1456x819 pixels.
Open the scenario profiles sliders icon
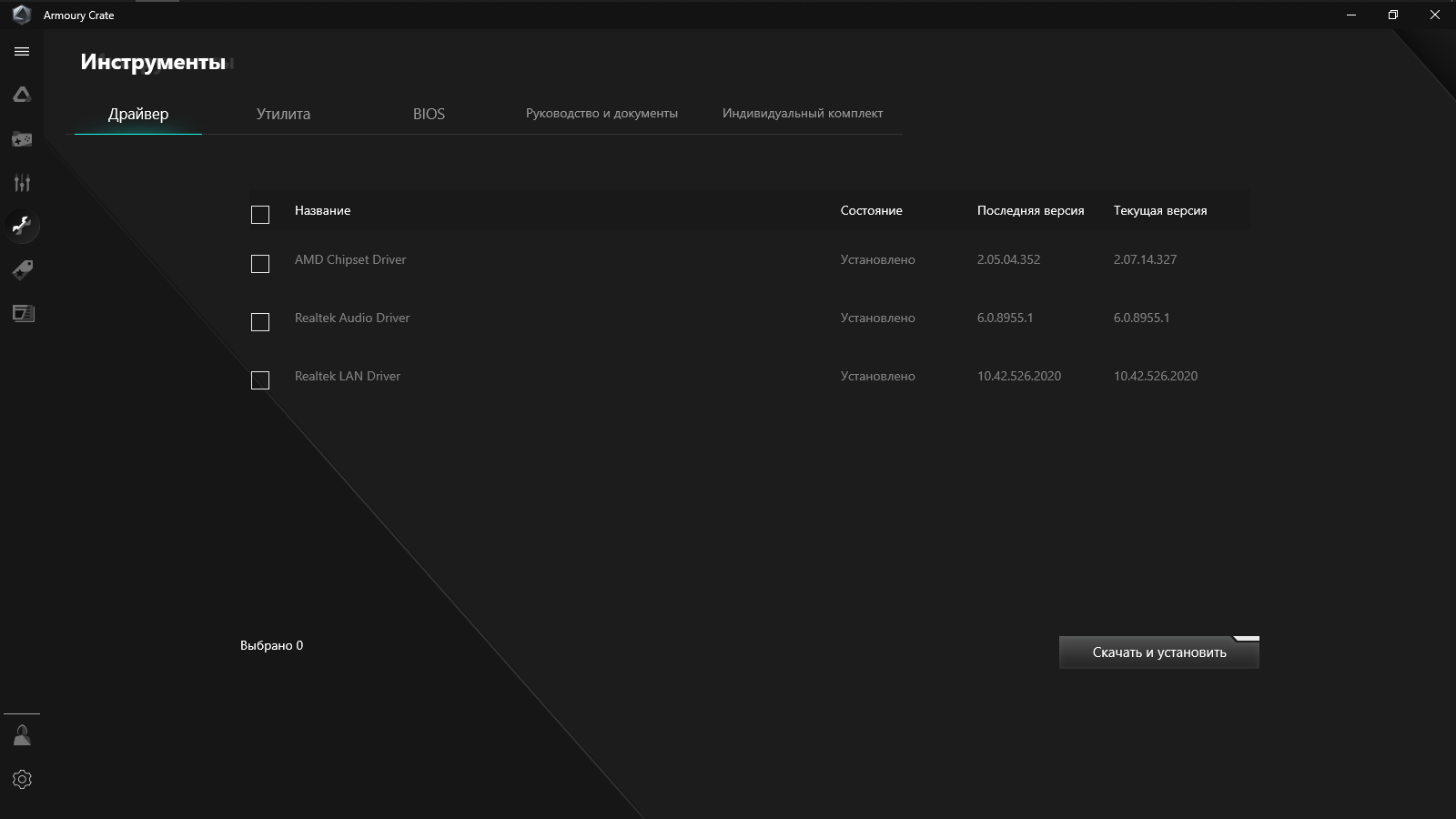coord(22,183)
